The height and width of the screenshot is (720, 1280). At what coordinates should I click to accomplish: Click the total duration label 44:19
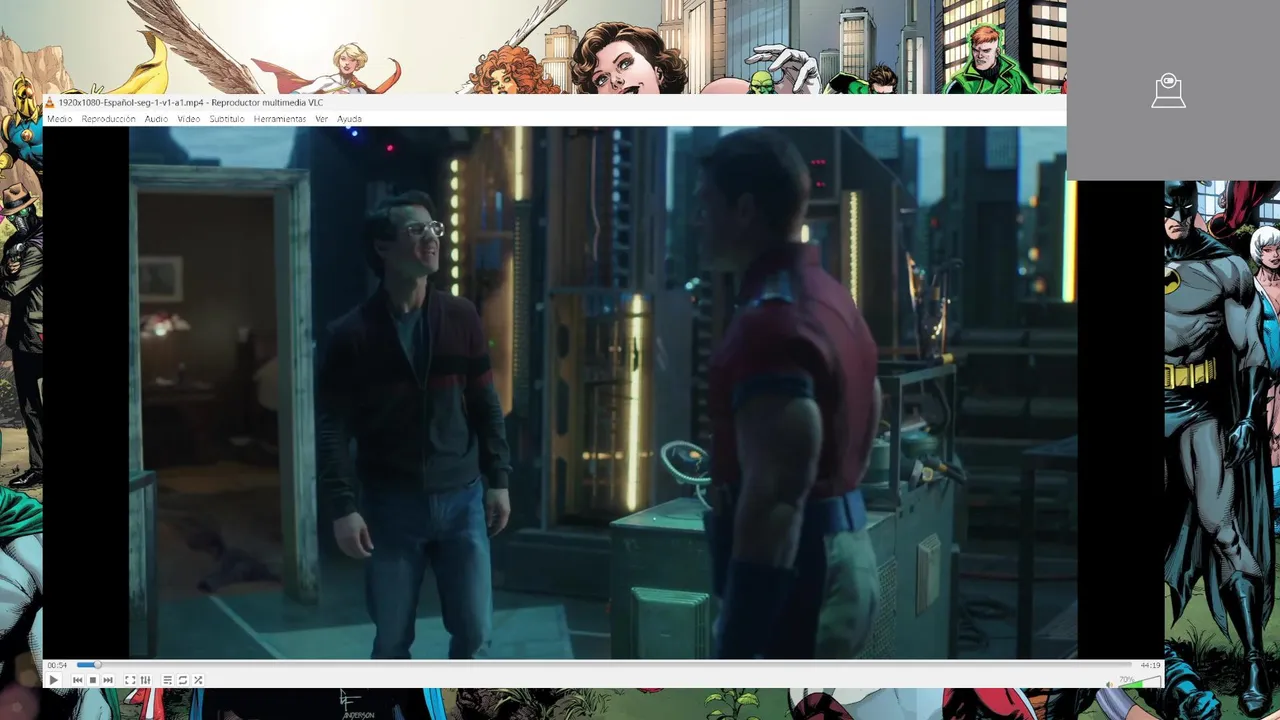tap(1150, 665)
